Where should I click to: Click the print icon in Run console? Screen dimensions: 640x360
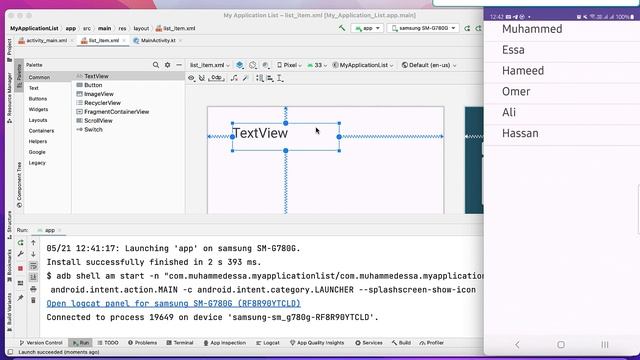33,289
